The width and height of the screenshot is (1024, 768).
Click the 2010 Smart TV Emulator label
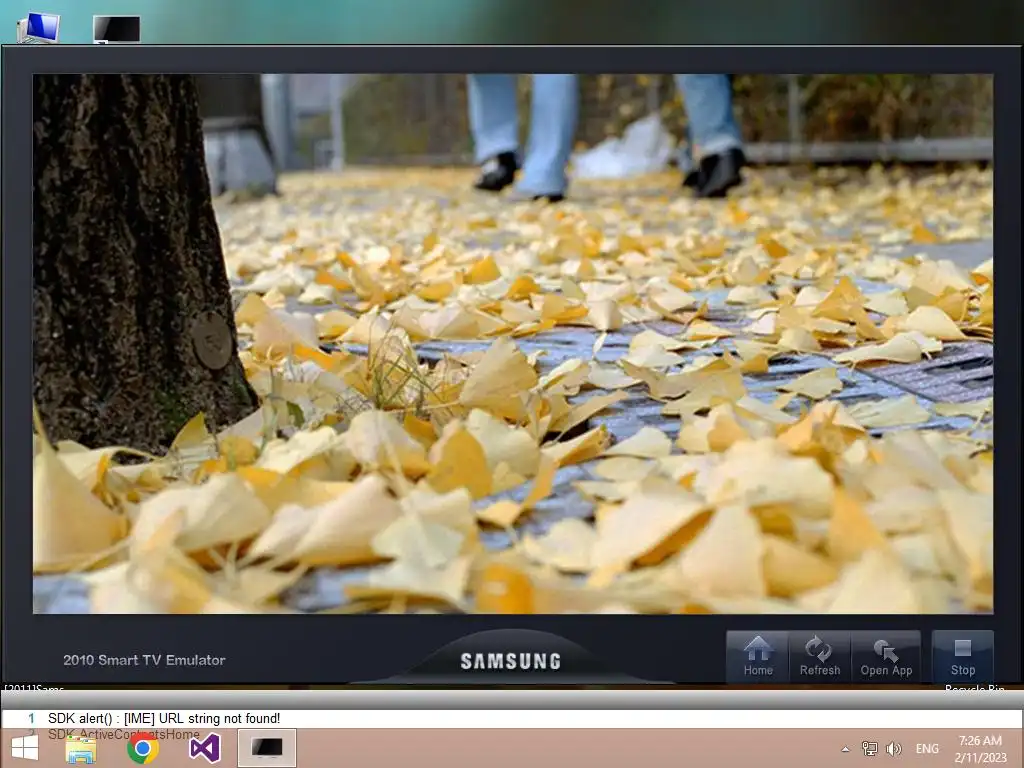click(144, 660)
